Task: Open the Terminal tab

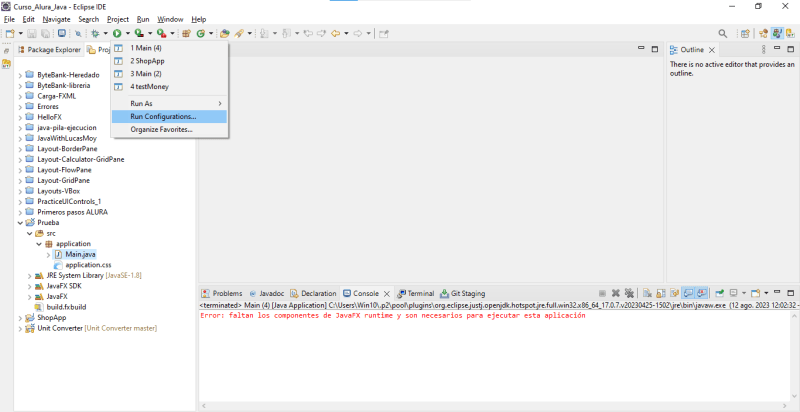Action: click(x=416, y=293)
